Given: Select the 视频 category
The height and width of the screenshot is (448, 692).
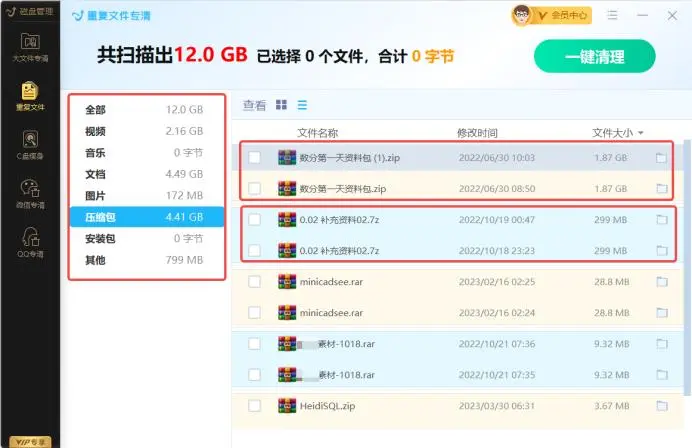Looking at the screenshot, I should [x=96, y=131].
